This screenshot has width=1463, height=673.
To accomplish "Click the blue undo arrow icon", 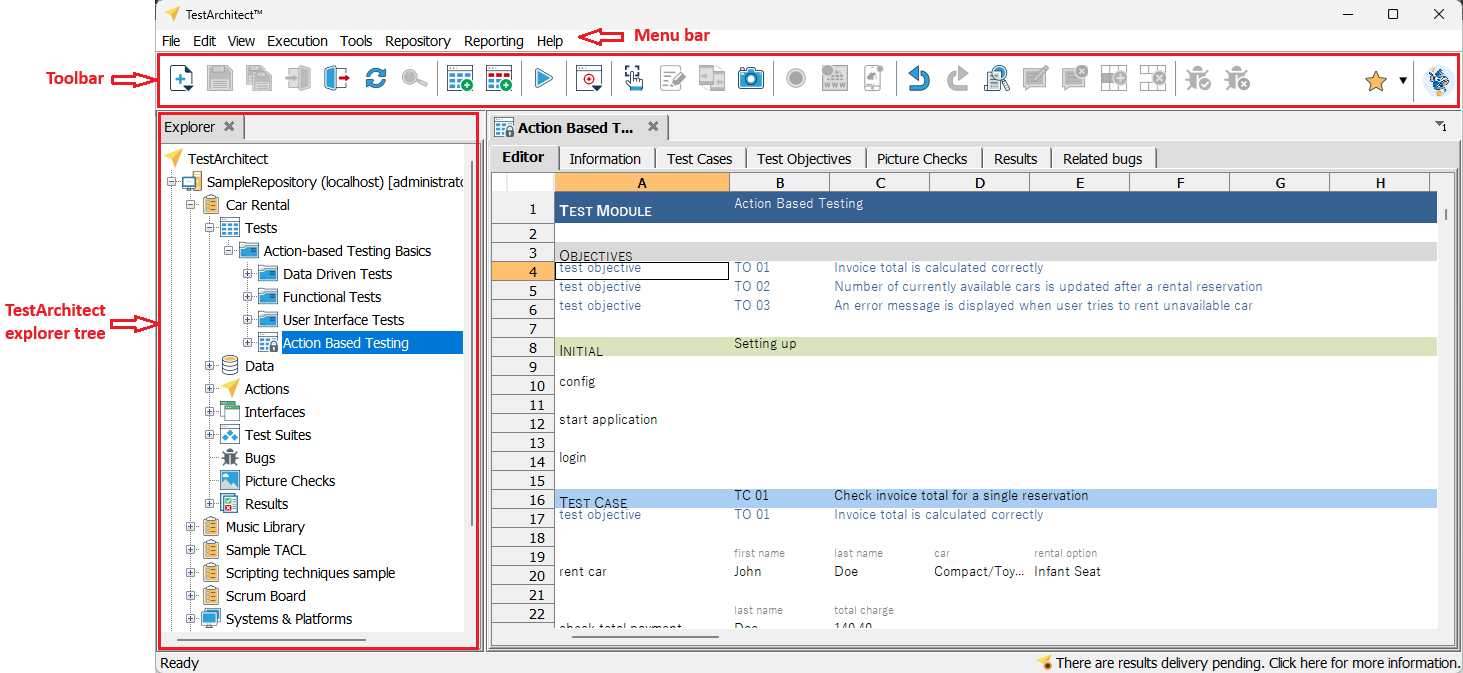I will (x=919, y=79).
